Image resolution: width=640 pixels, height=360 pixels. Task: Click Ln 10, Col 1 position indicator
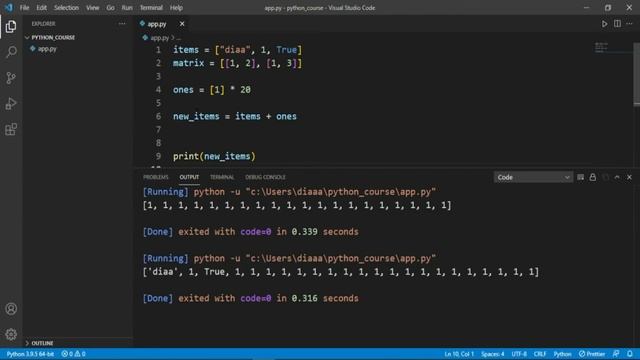pyautogui.click(x=459, y=354)
